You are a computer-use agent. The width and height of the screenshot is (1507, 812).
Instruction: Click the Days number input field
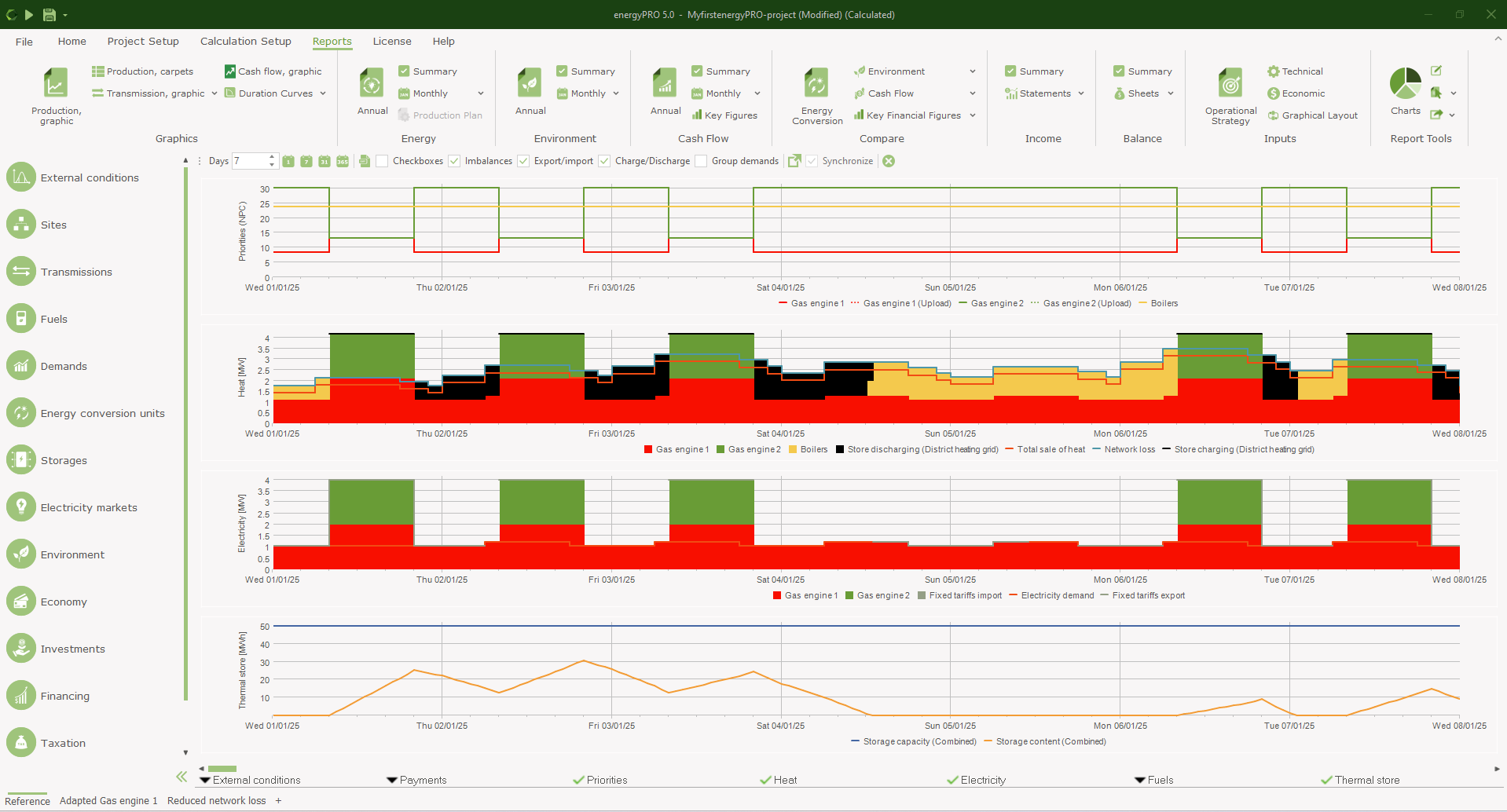(x=250, y=161)
